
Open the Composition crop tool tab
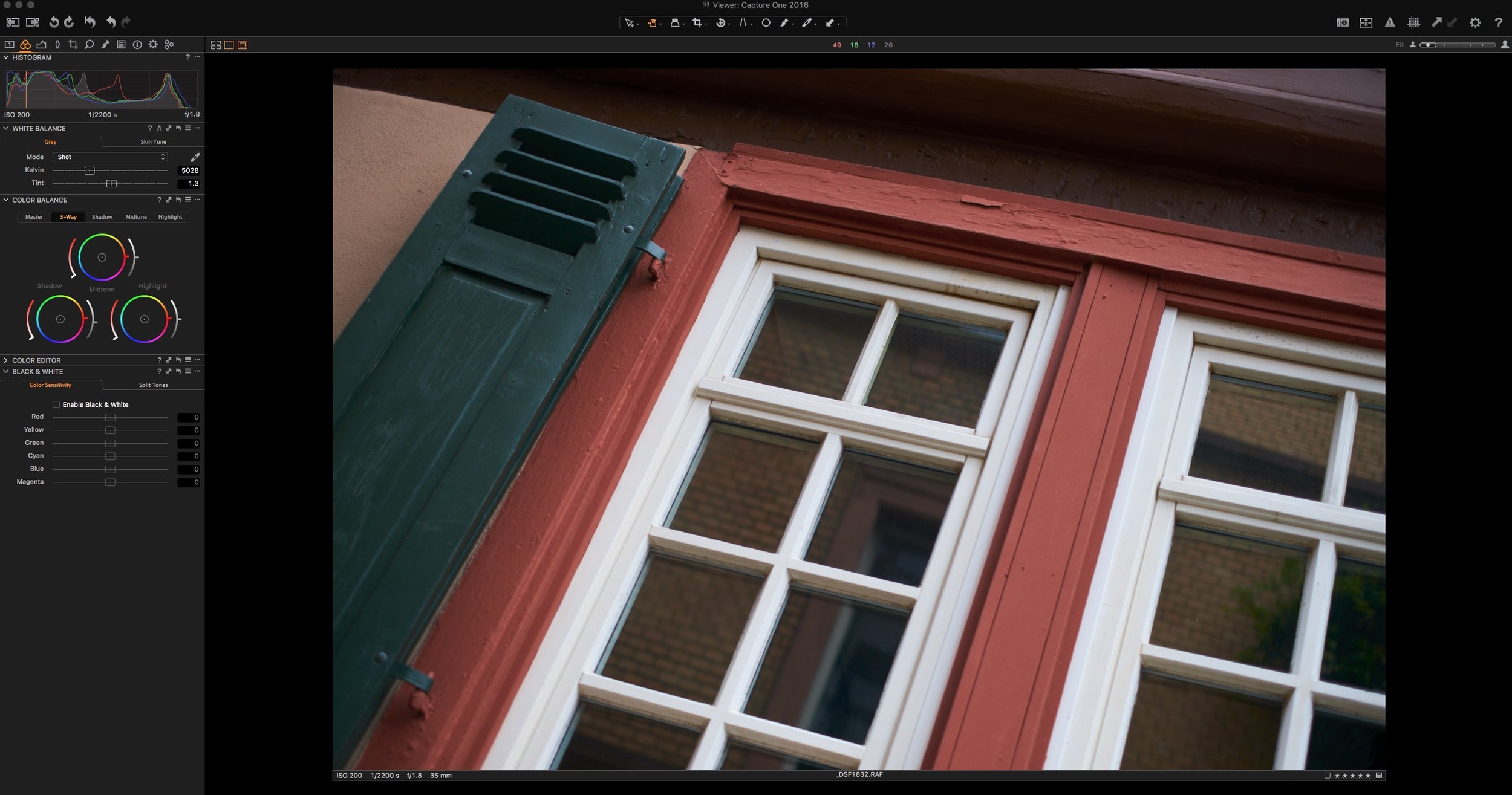pyautogui.click(x=73, y=44)
